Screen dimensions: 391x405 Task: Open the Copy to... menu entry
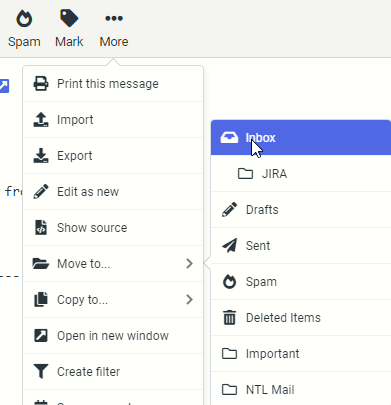113,300
